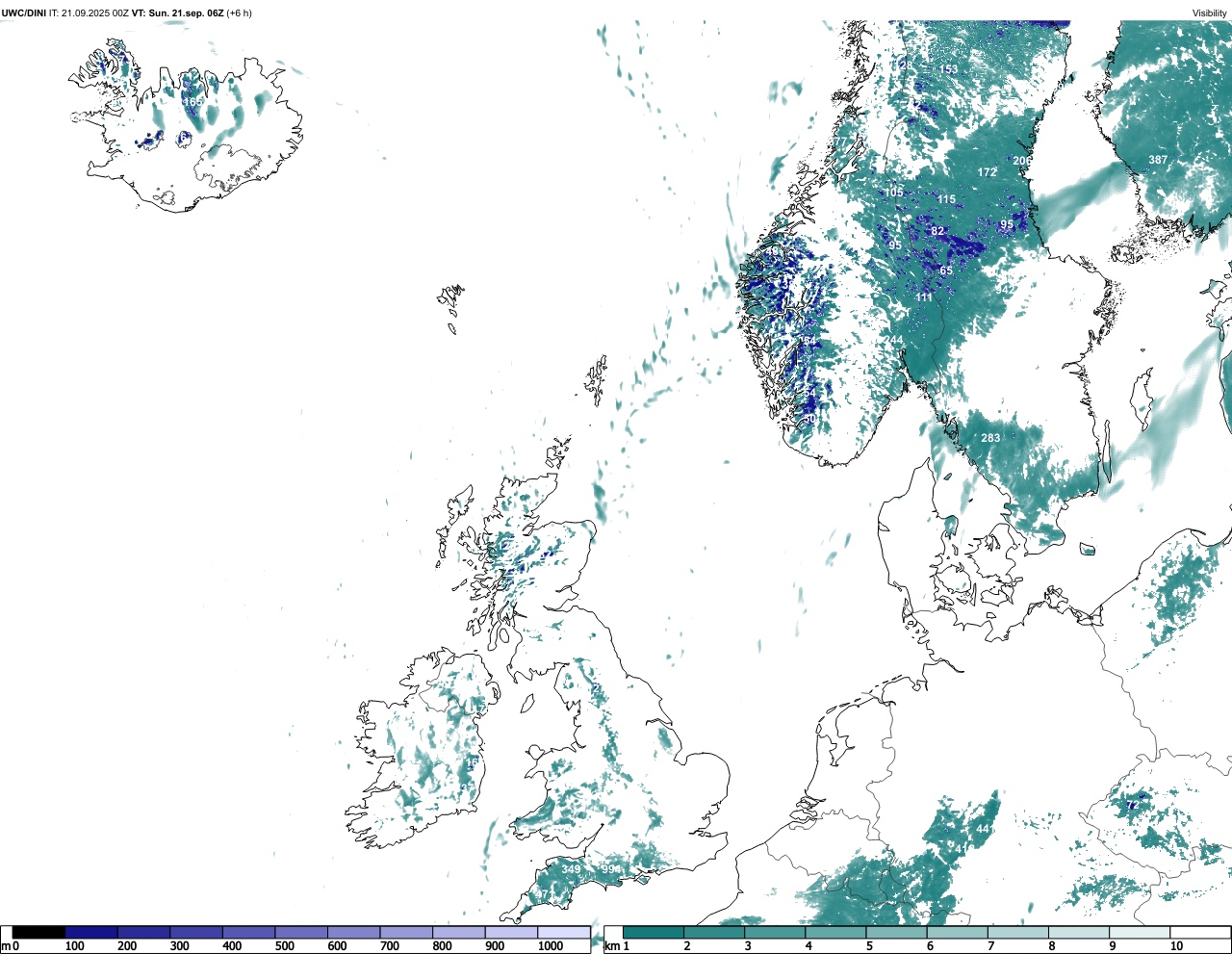This screenshot has height=954, width=1232.
Task: Select the 'IT: 21.09.2025 00Z' init time text
Action: point(89,13)
